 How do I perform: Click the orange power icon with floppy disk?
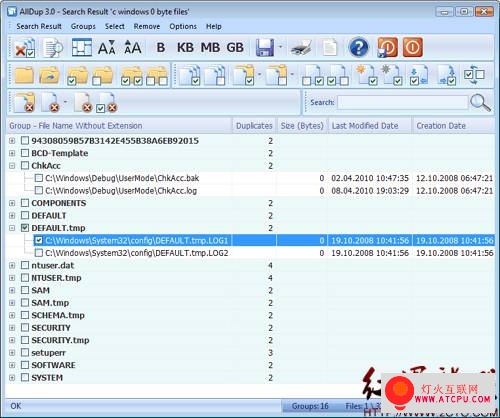click(x=387, y=47)
